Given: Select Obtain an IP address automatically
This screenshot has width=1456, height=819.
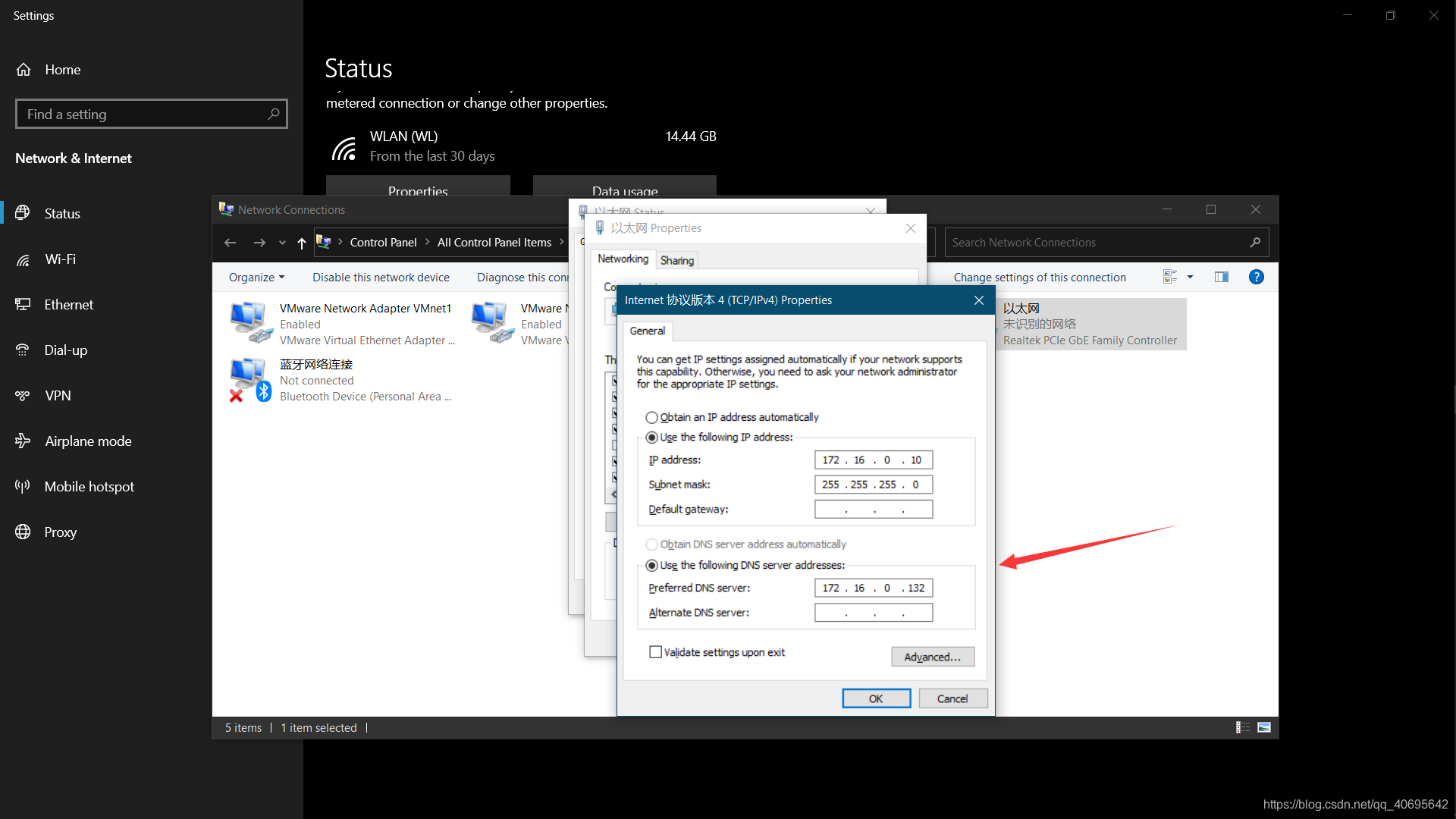Looking at the screenshot, I should coord(651,417).
